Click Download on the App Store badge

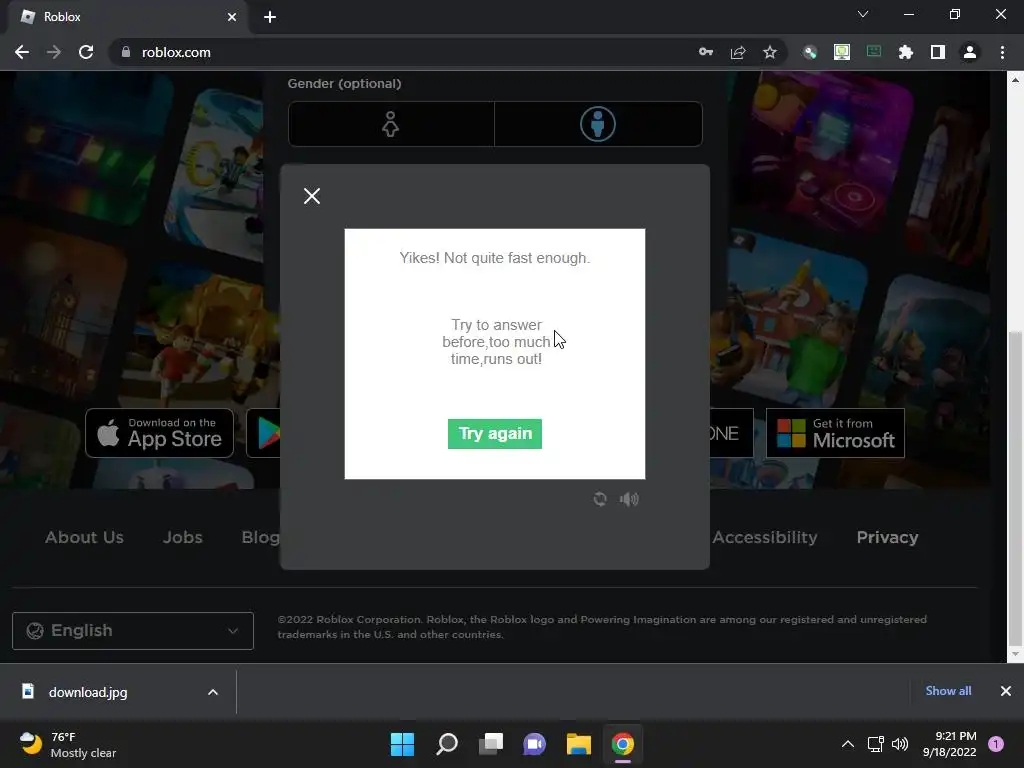[x=159, y=433]
